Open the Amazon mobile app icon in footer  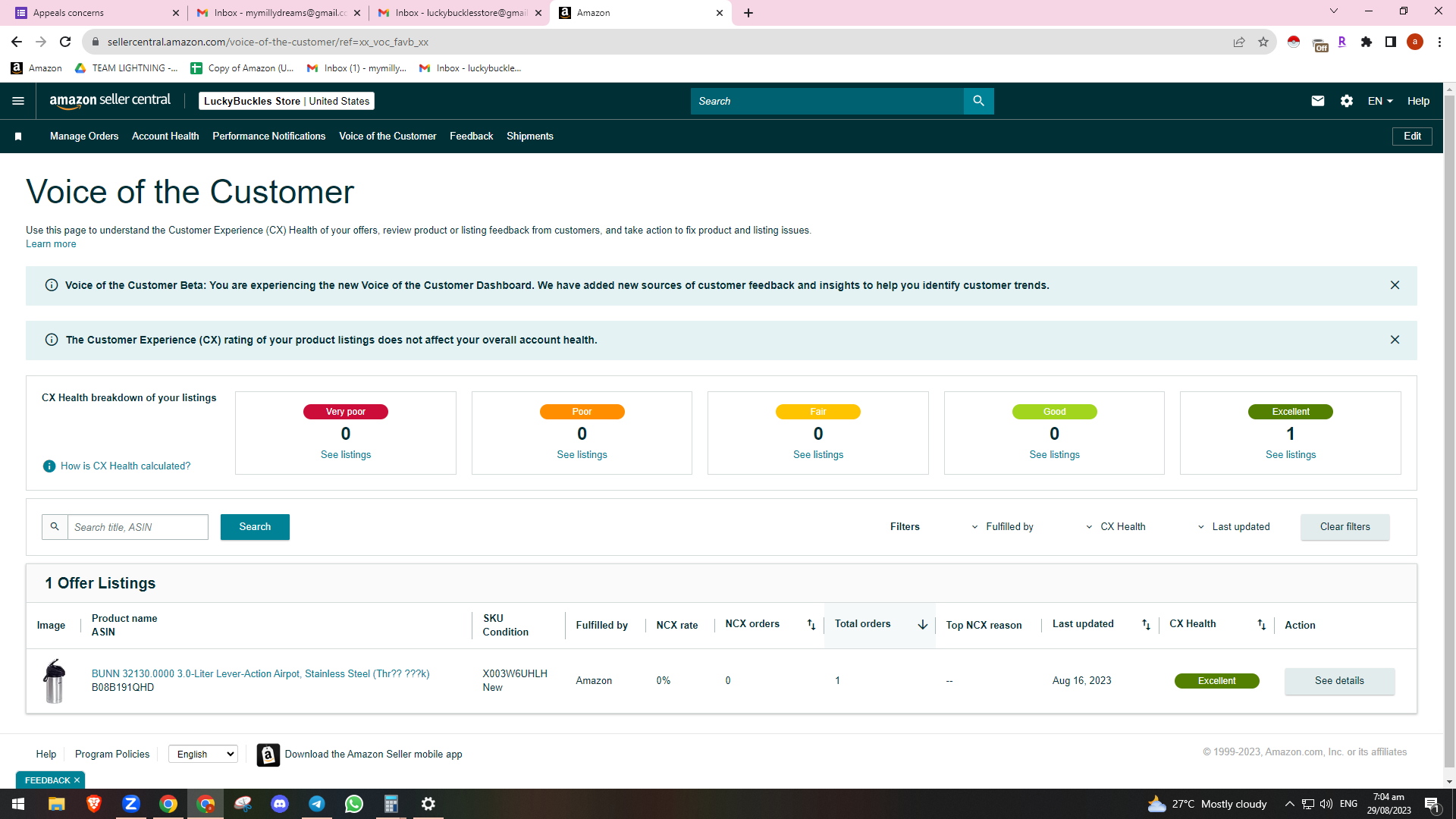[x=268, y=755]
